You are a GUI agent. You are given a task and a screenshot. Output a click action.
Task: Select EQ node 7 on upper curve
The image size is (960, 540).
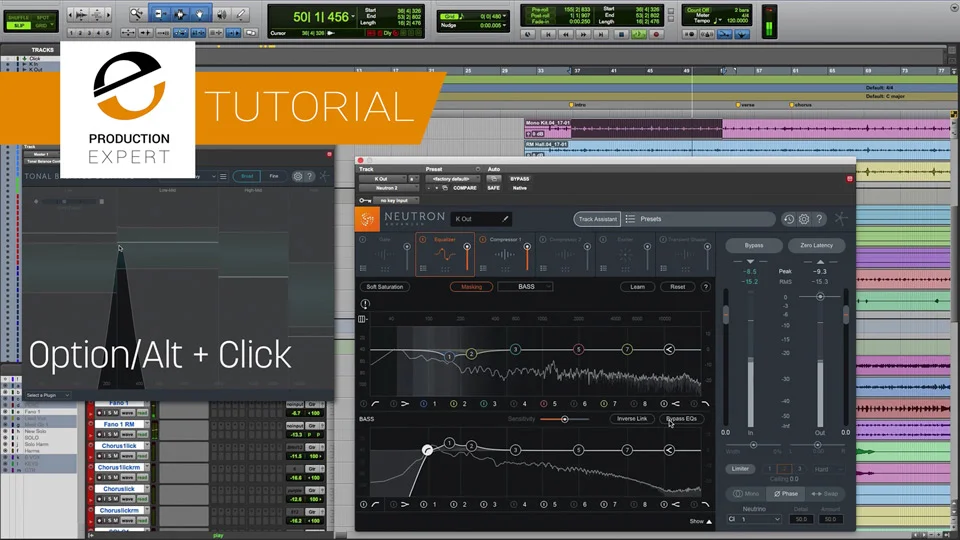[627, 349]
